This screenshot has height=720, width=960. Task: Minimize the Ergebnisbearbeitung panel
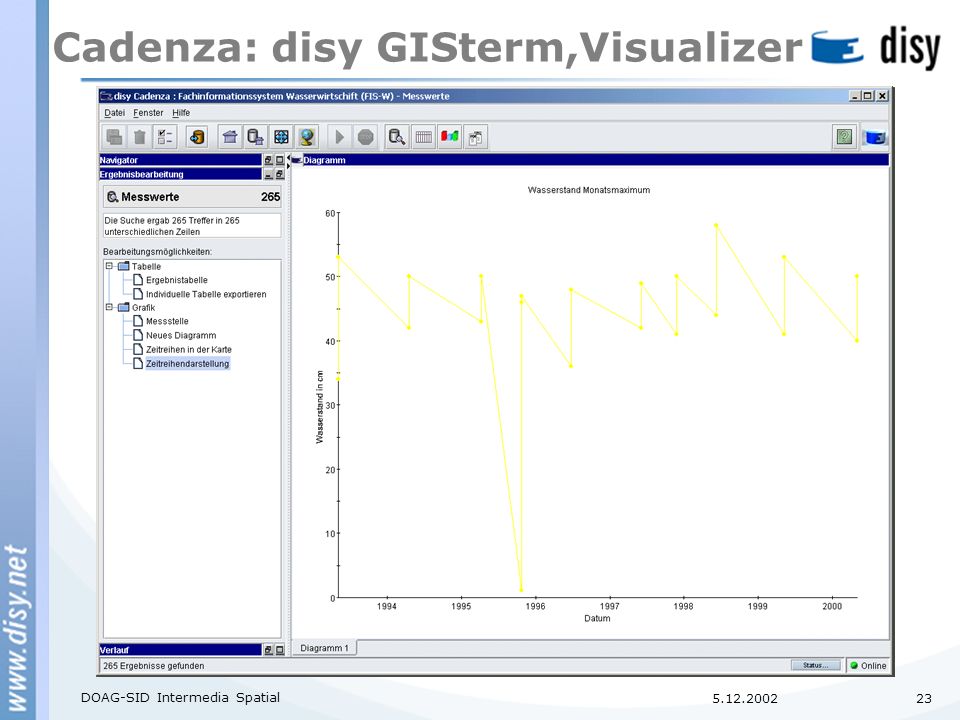(x=268, y=174)
